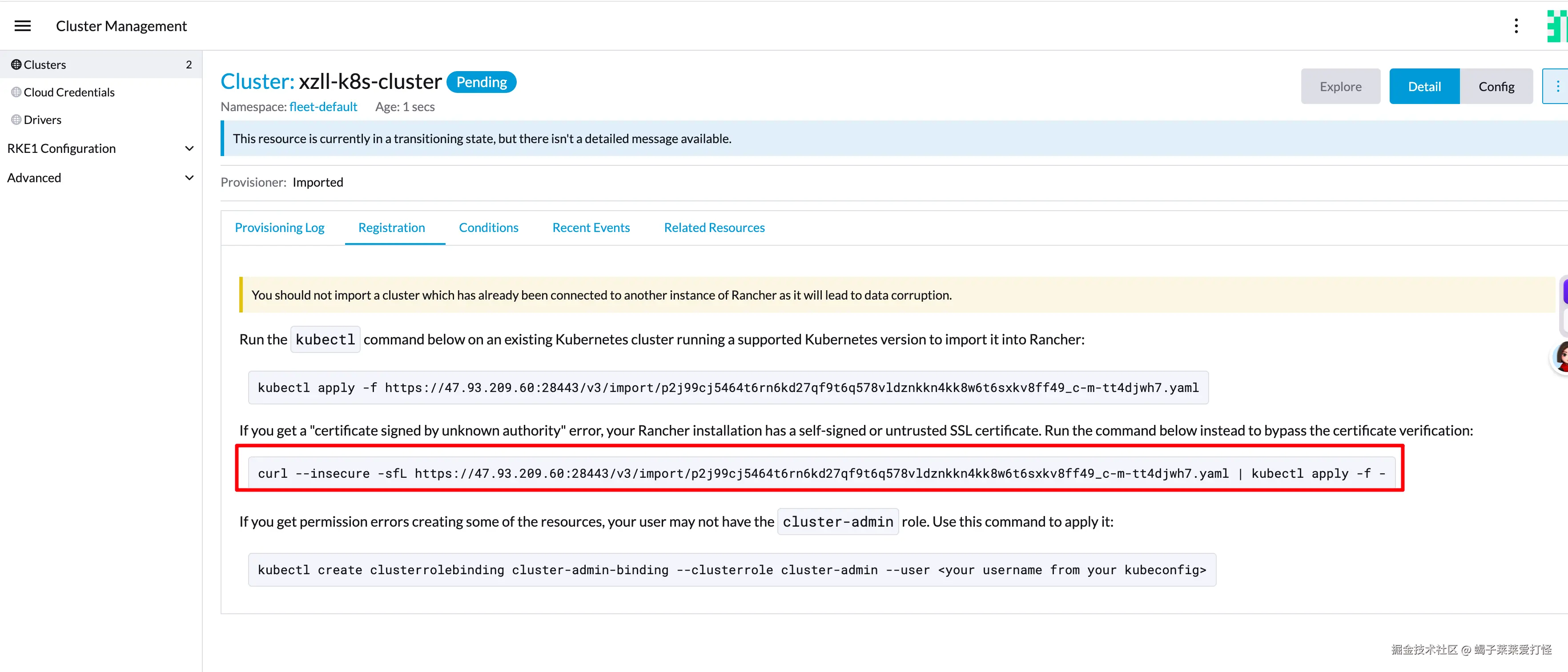Open the Conditions tab
The width and height of the screenshot is (1568, 672).
point(488,228)
